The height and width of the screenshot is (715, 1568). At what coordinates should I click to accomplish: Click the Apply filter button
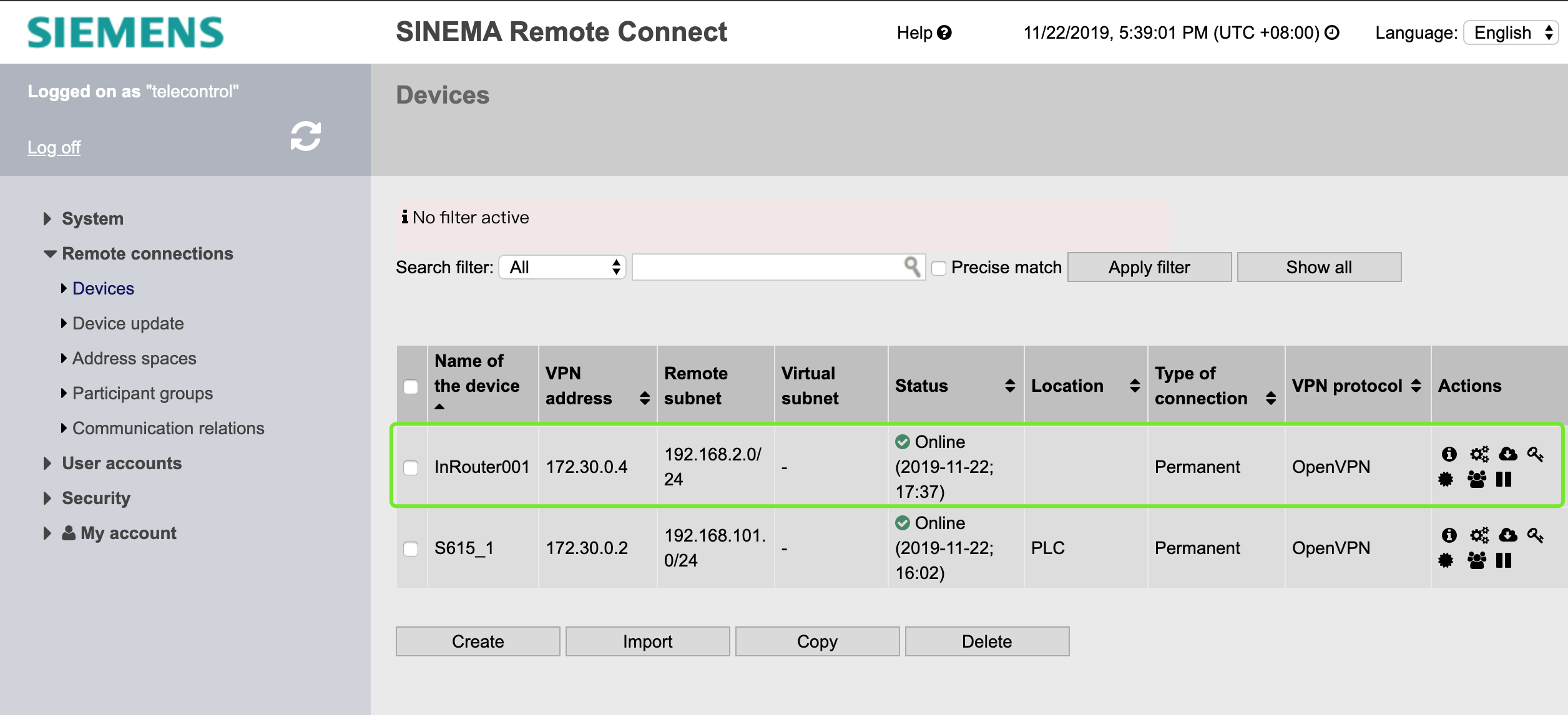tap(1149, 268)
